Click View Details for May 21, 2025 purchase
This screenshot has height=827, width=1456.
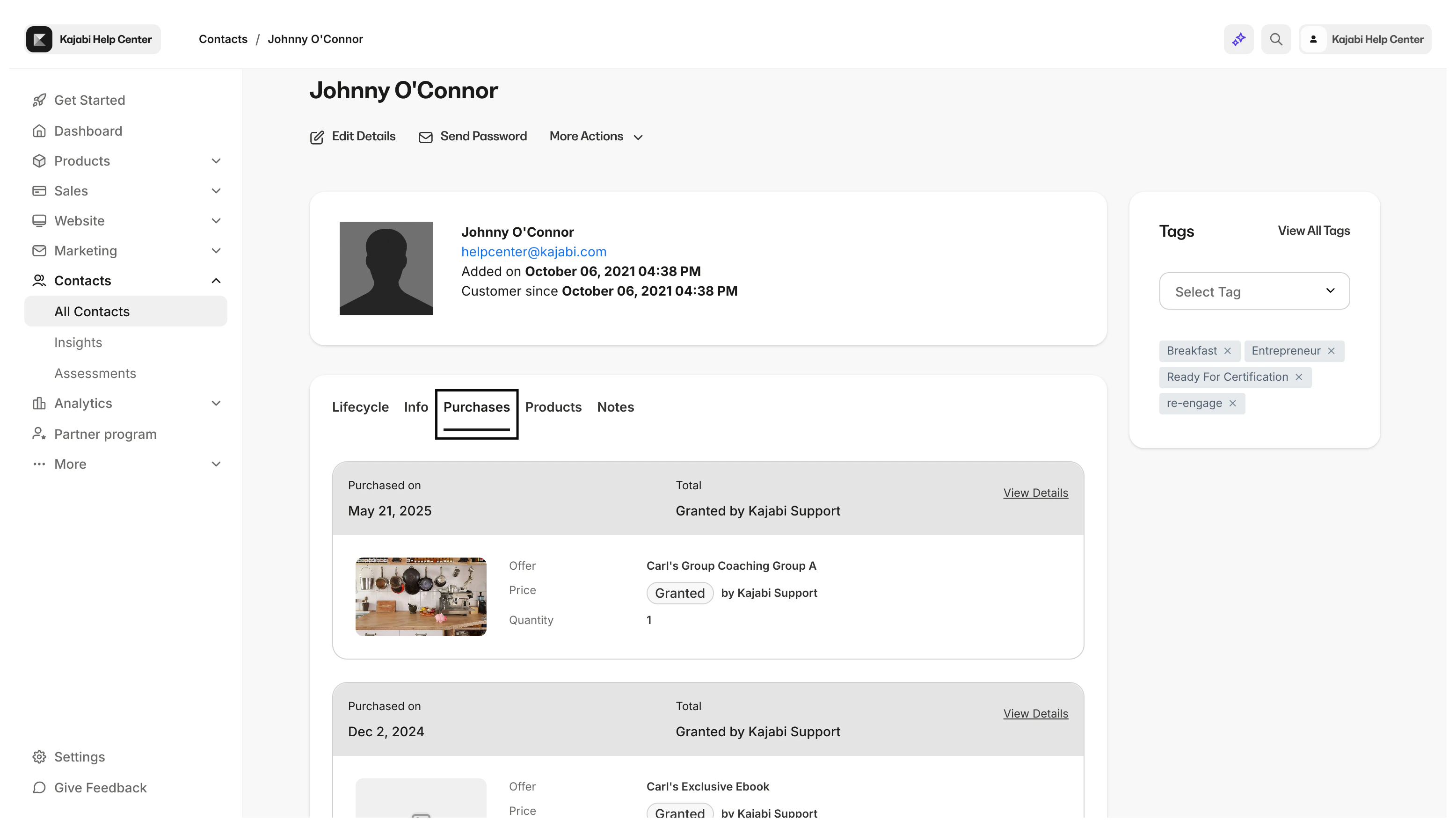(x=1035, y=493)
